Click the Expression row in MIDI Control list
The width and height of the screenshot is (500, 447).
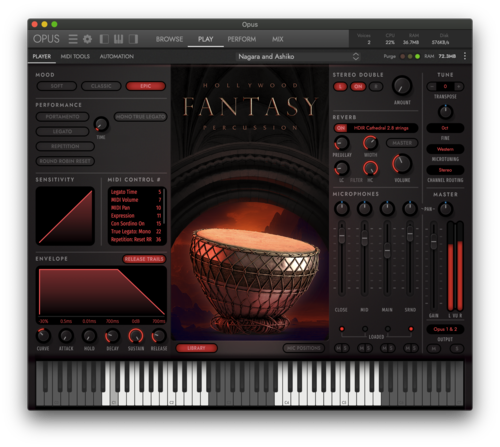136,216
